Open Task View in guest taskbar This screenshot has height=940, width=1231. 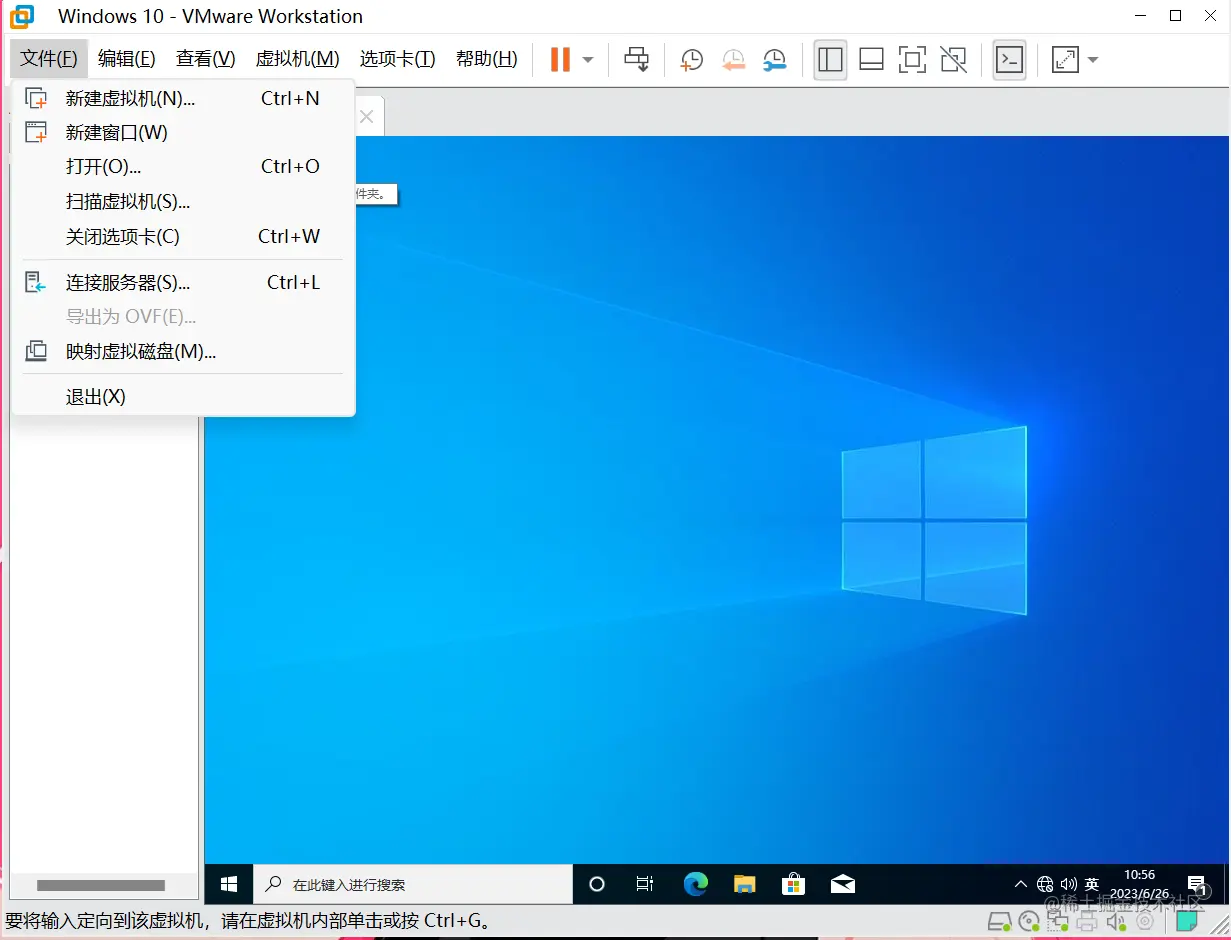click(645, 884)
